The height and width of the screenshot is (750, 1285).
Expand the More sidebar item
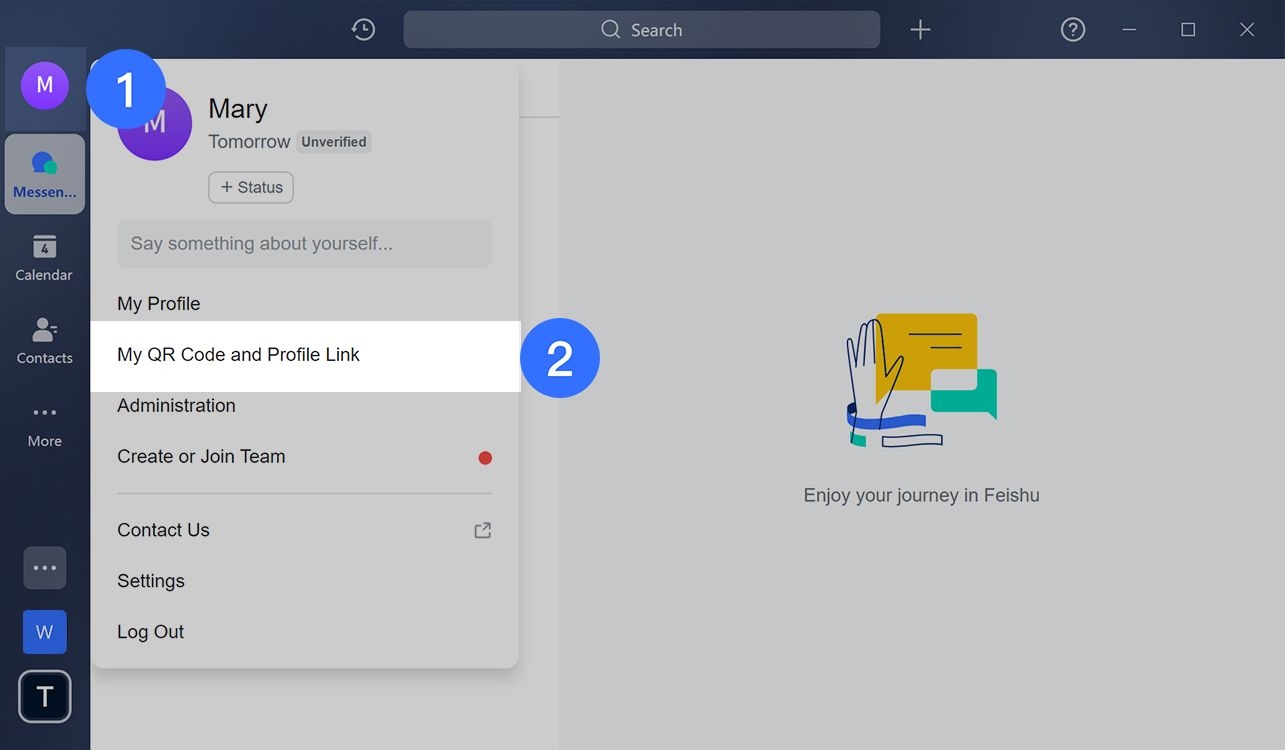pos(44,424)
